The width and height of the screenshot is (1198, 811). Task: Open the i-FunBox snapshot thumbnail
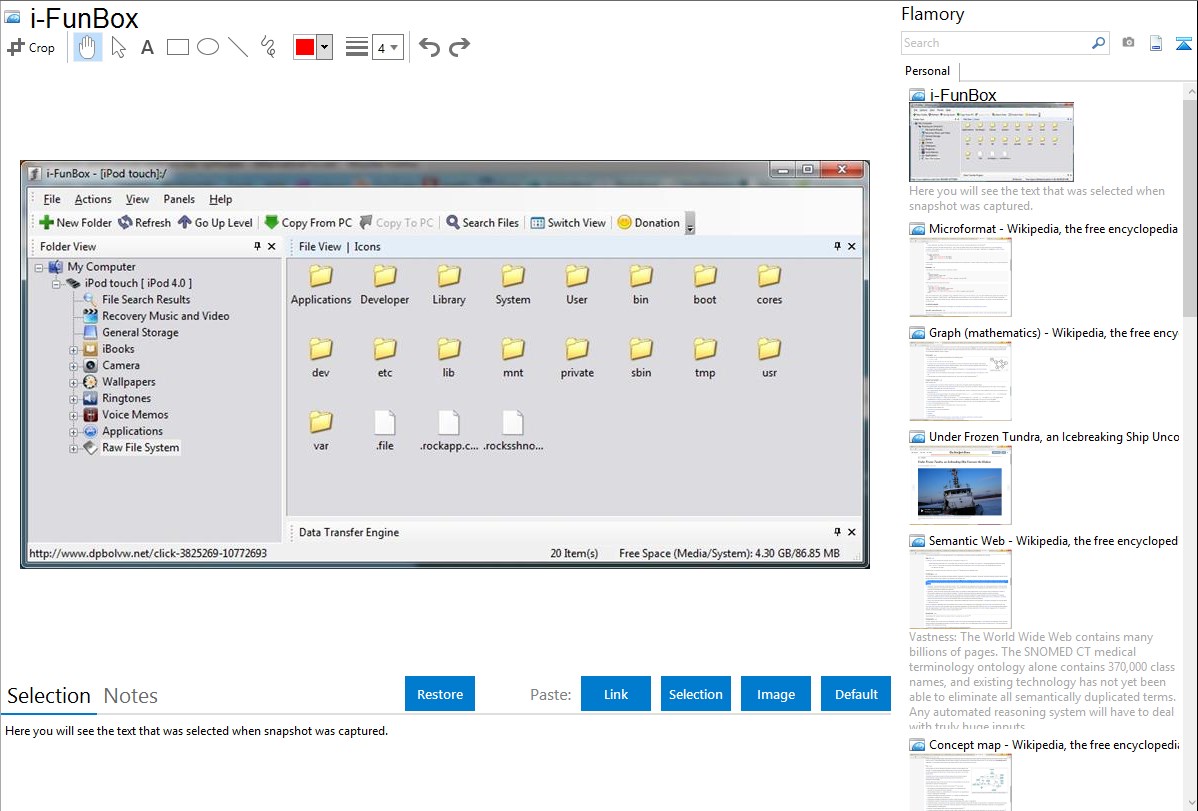991,142
